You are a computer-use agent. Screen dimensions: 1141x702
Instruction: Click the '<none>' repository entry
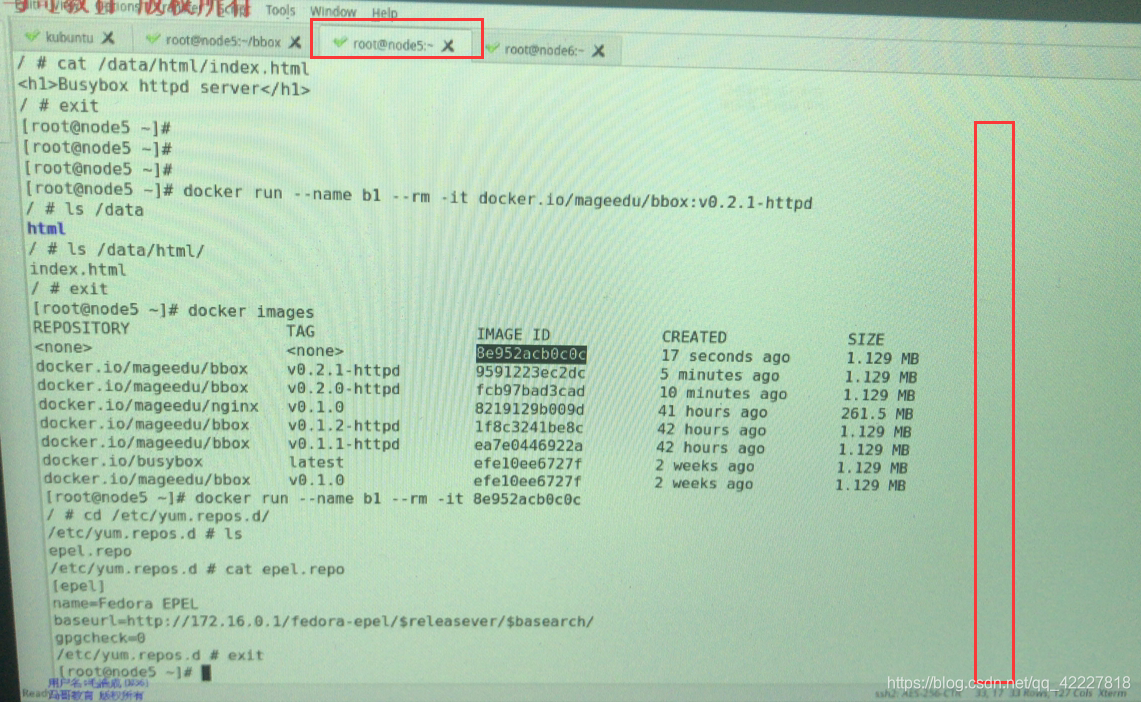click(x=63, y=347)
